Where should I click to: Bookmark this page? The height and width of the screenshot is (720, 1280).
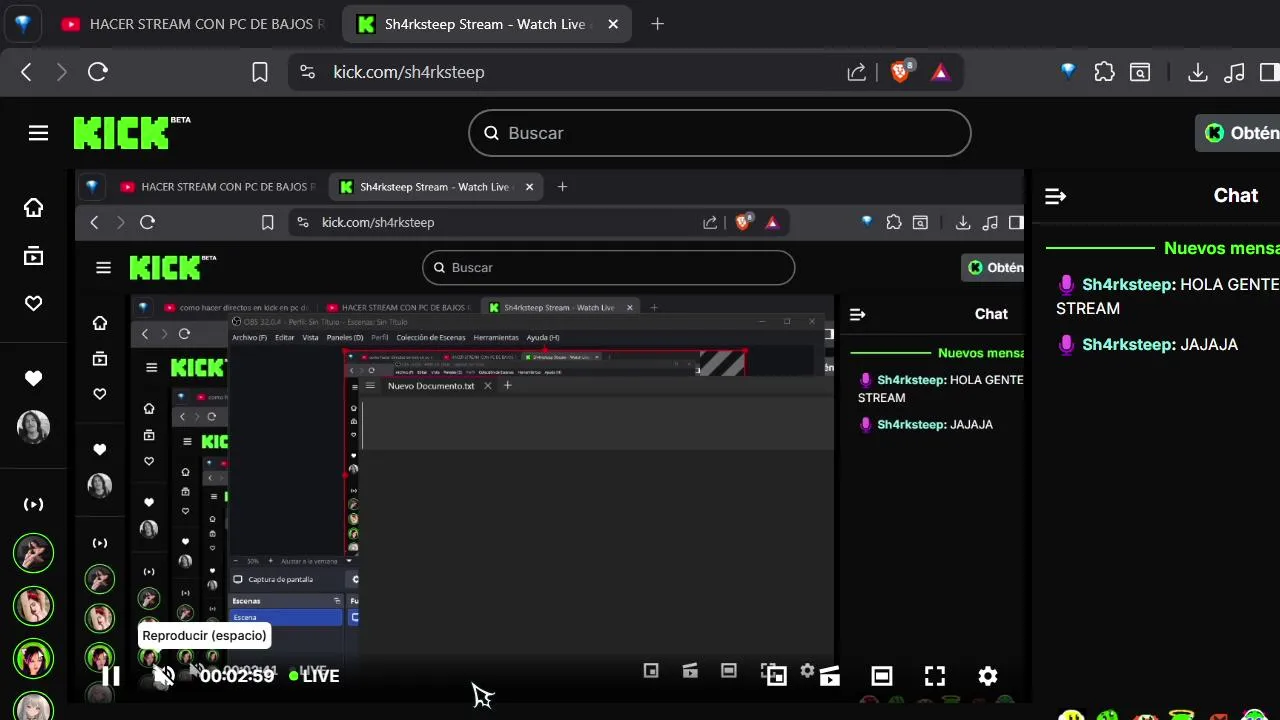(260, 72)
